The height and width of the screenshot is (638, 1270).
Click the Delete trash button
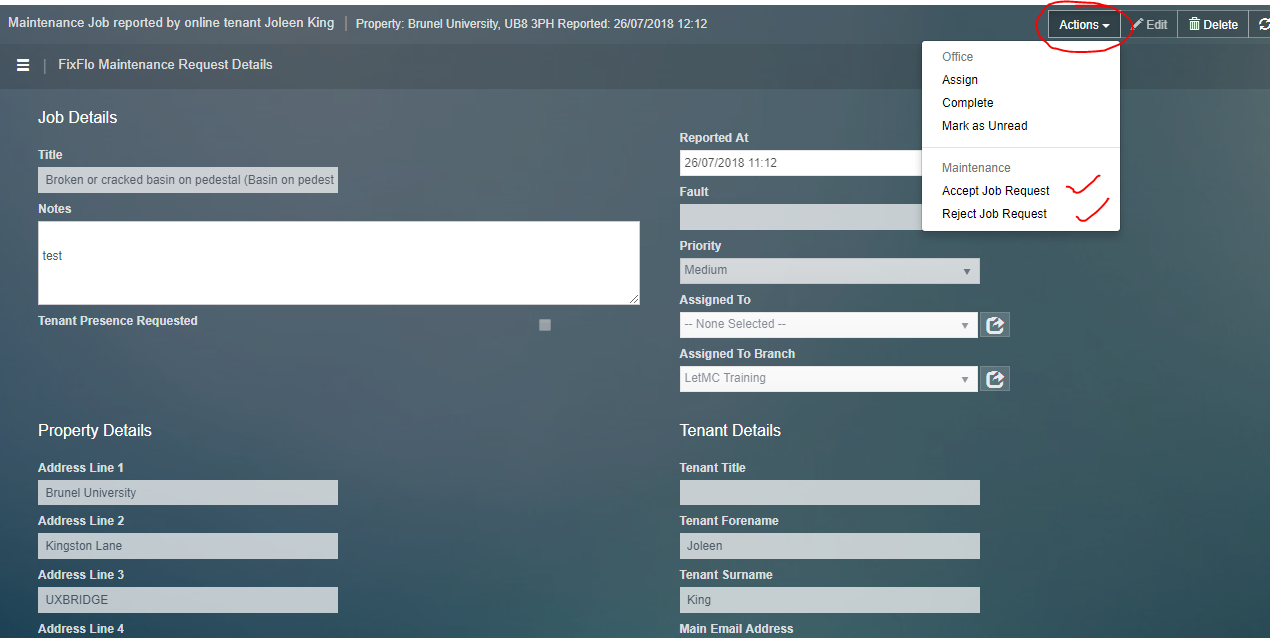pos(1213,25)
